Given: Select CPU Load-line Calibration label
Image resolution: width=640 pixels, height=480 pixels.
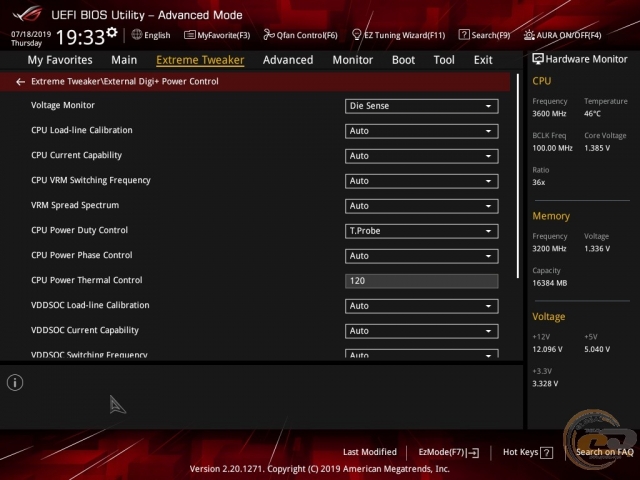Looking at the screenshot, I should point(82,130).
